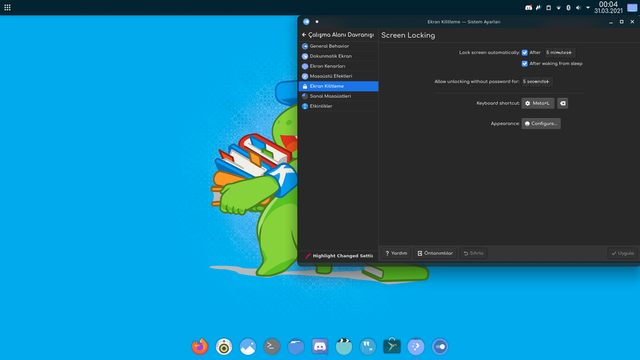The width and height of the screenshot is (640, 360).
Task: Close the Sistem Ayarları window
Action: 632,22
